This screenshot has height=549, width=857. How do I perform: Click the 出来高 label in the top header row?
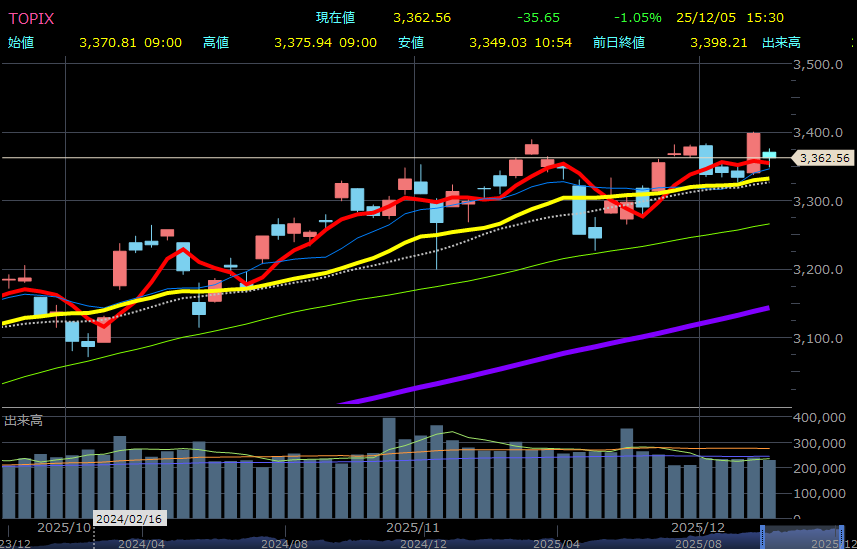781,43
